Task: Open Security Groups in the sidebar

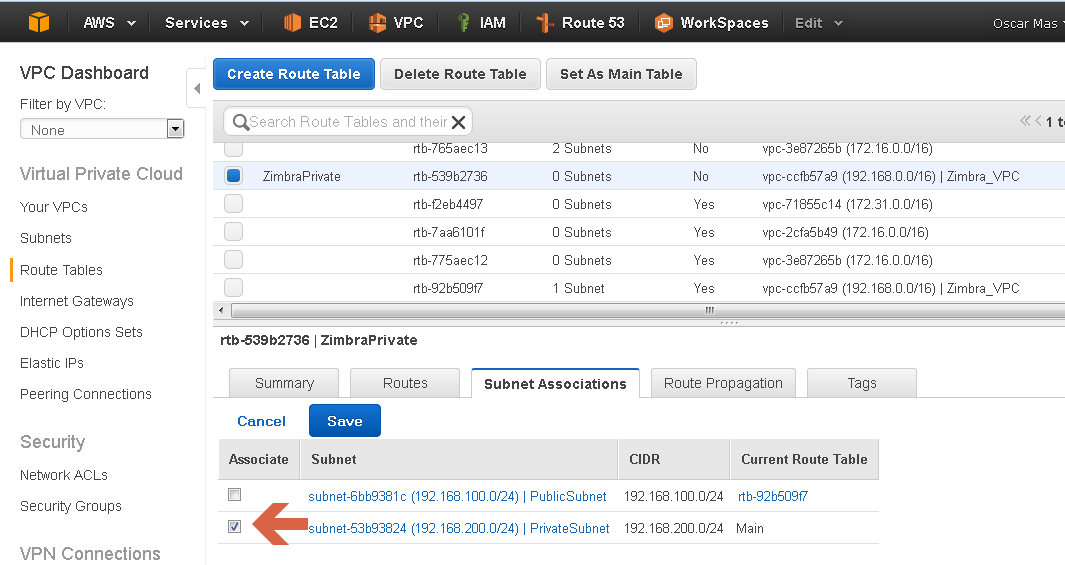Action: click(x=71, y=506)
